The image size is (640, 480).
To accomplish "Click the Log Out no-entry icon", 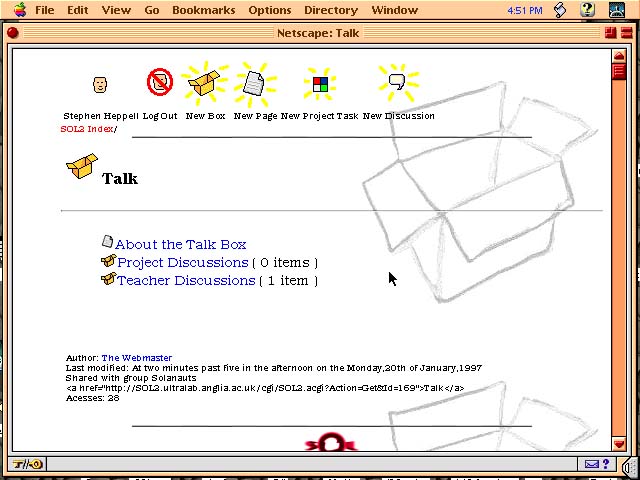I will [160, 82].
